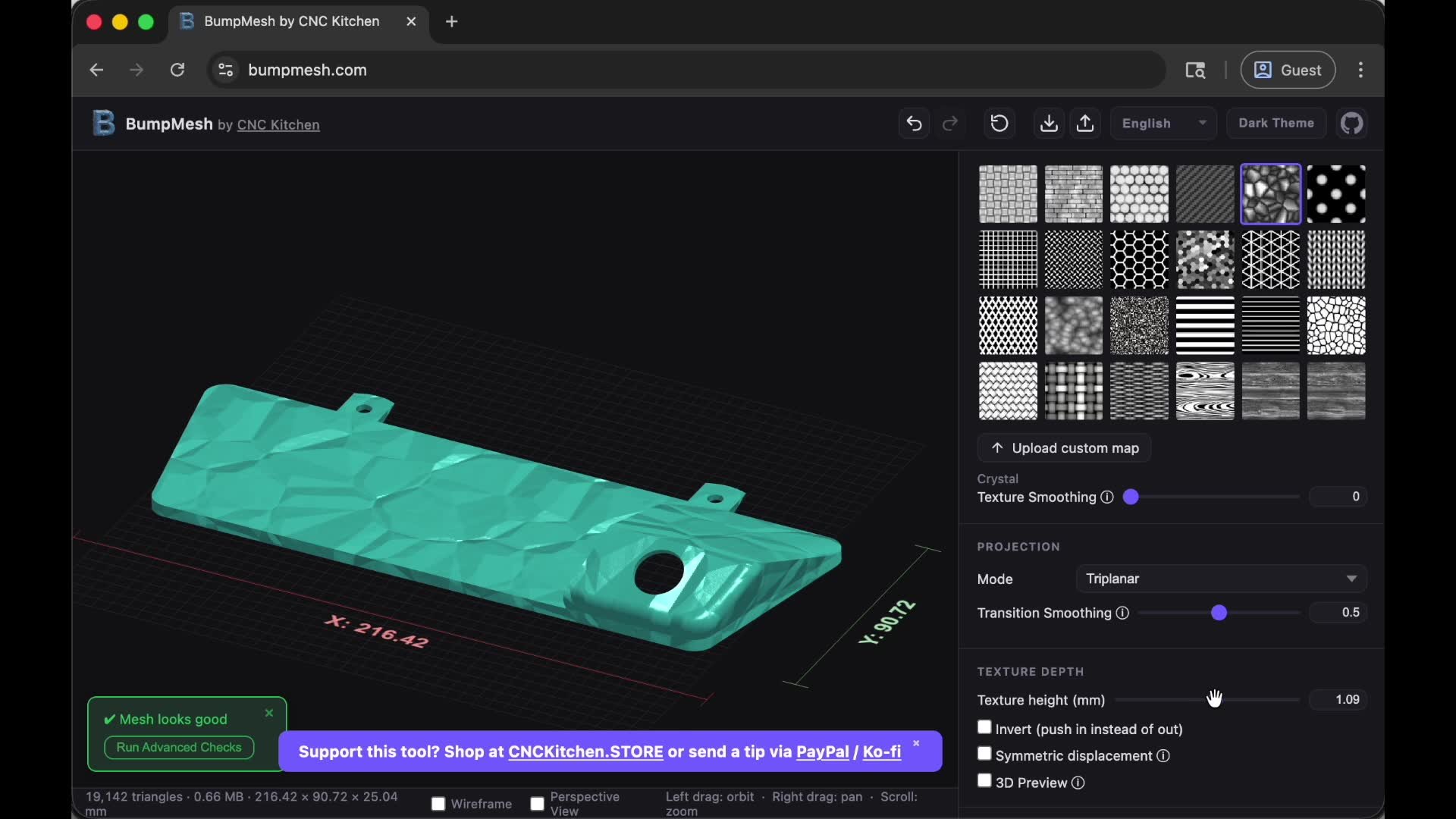Click the undo arrow icon
The image size is (1456, 819).
[914, 124]
